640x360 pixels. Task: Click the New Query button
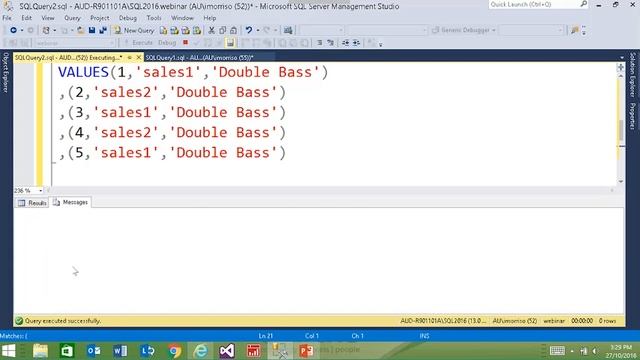[134, 30]
